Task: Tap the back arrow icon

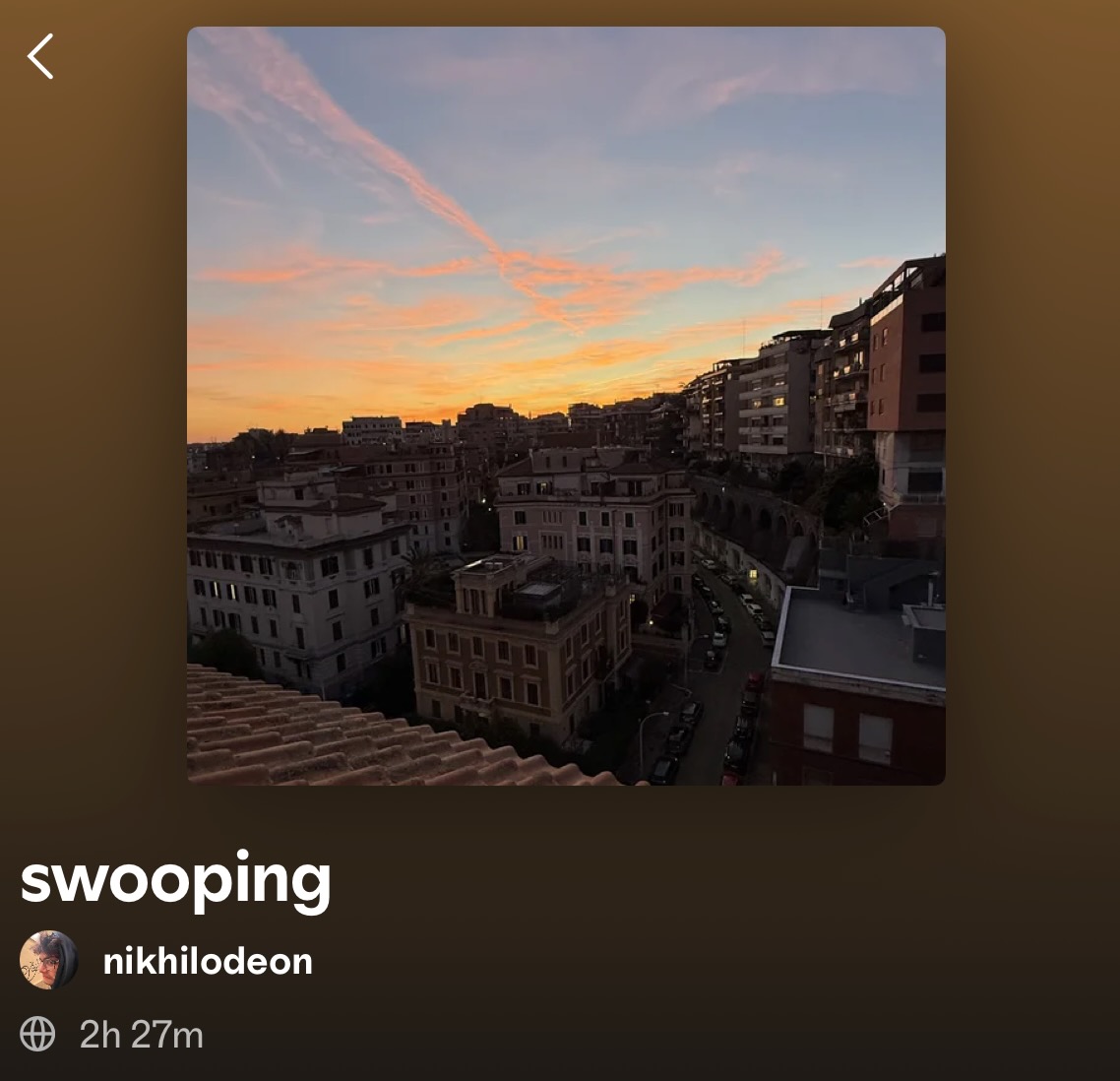Action: pos(40,56)
